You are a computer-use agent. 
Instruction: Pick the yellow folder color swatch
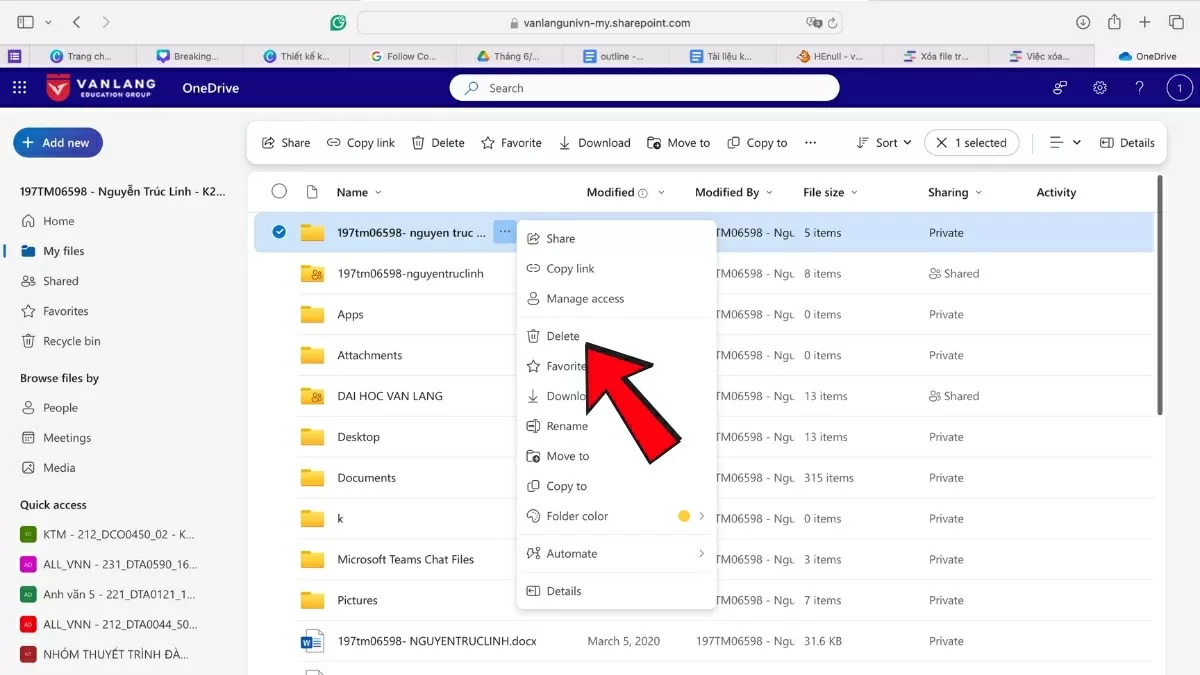(684, 516)
